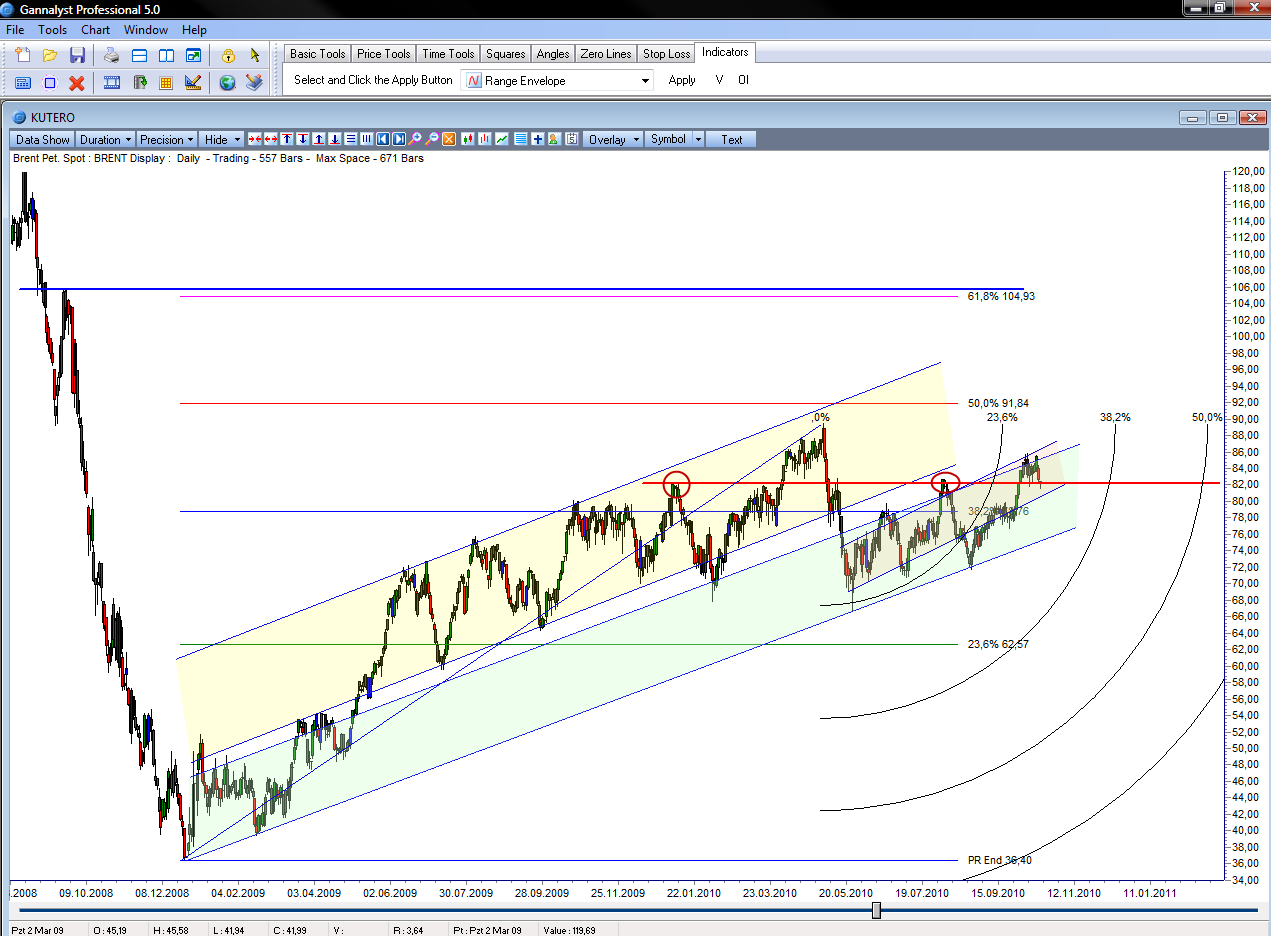
Task: Toggle the OI open interest indicator
Action: (743, 80)
